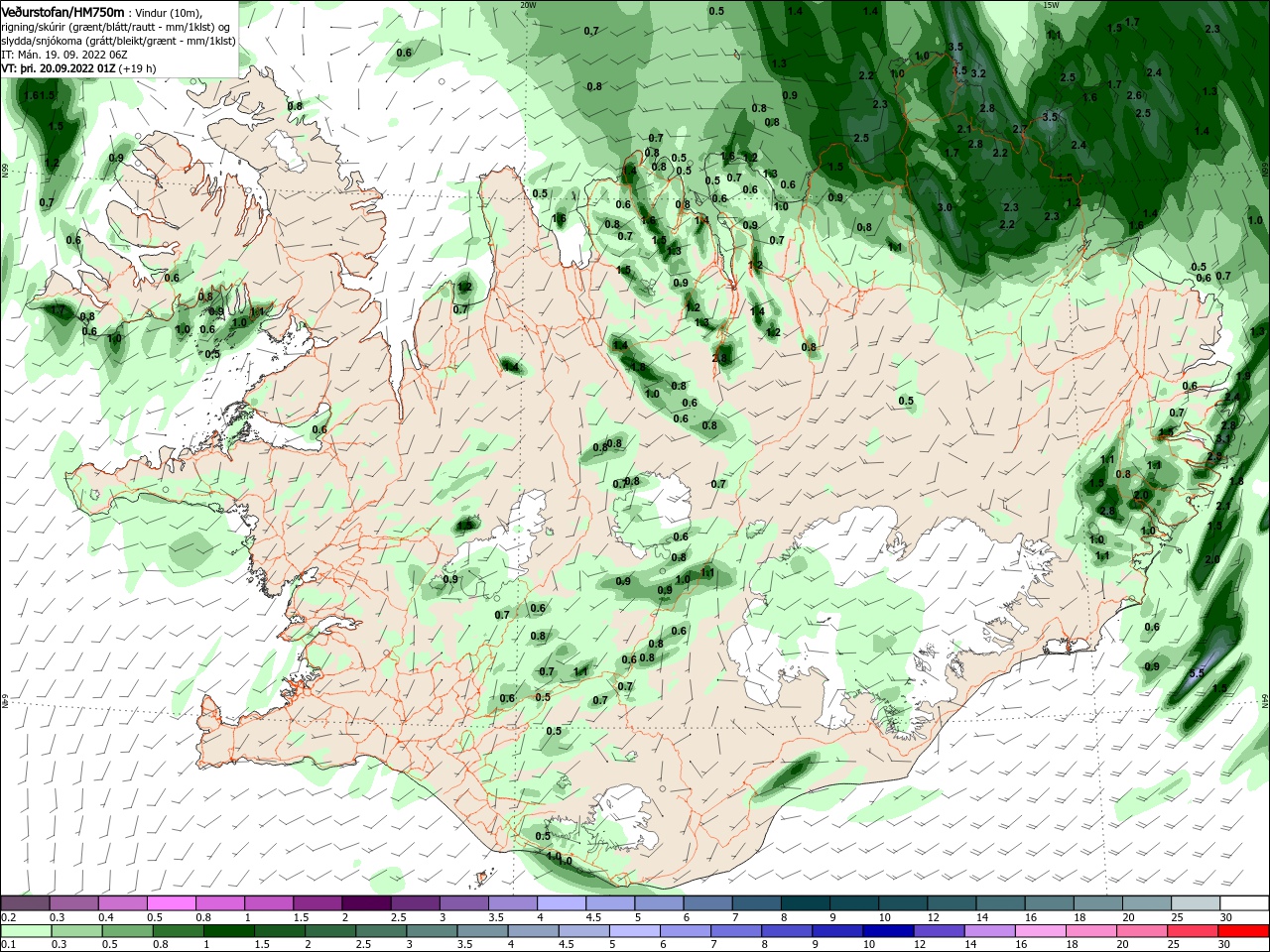Click the "rigning/skúrir" legend description line
1270x952 pixels.
(x=117, y=26)
